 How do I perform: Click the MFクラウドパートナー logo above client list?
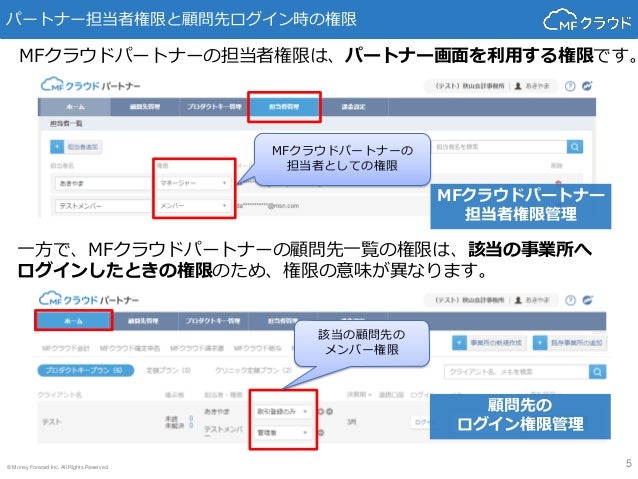(89, 299)
